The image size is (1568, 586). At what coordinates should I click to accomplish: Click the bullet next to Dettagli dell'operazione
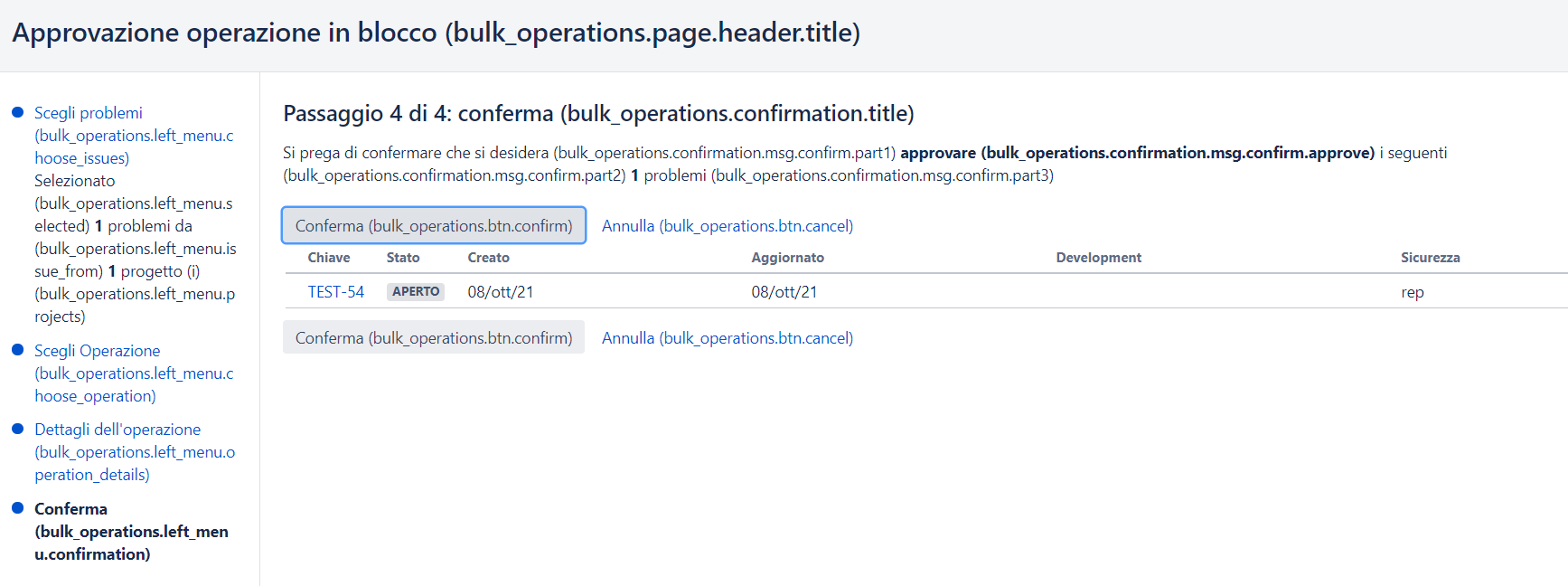17,429
